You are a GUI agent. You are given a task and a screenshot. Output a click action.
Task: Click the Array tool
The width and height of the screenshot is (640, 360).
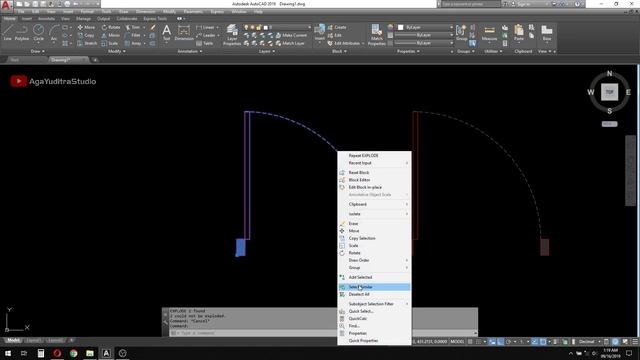click(x=133, y=43)
